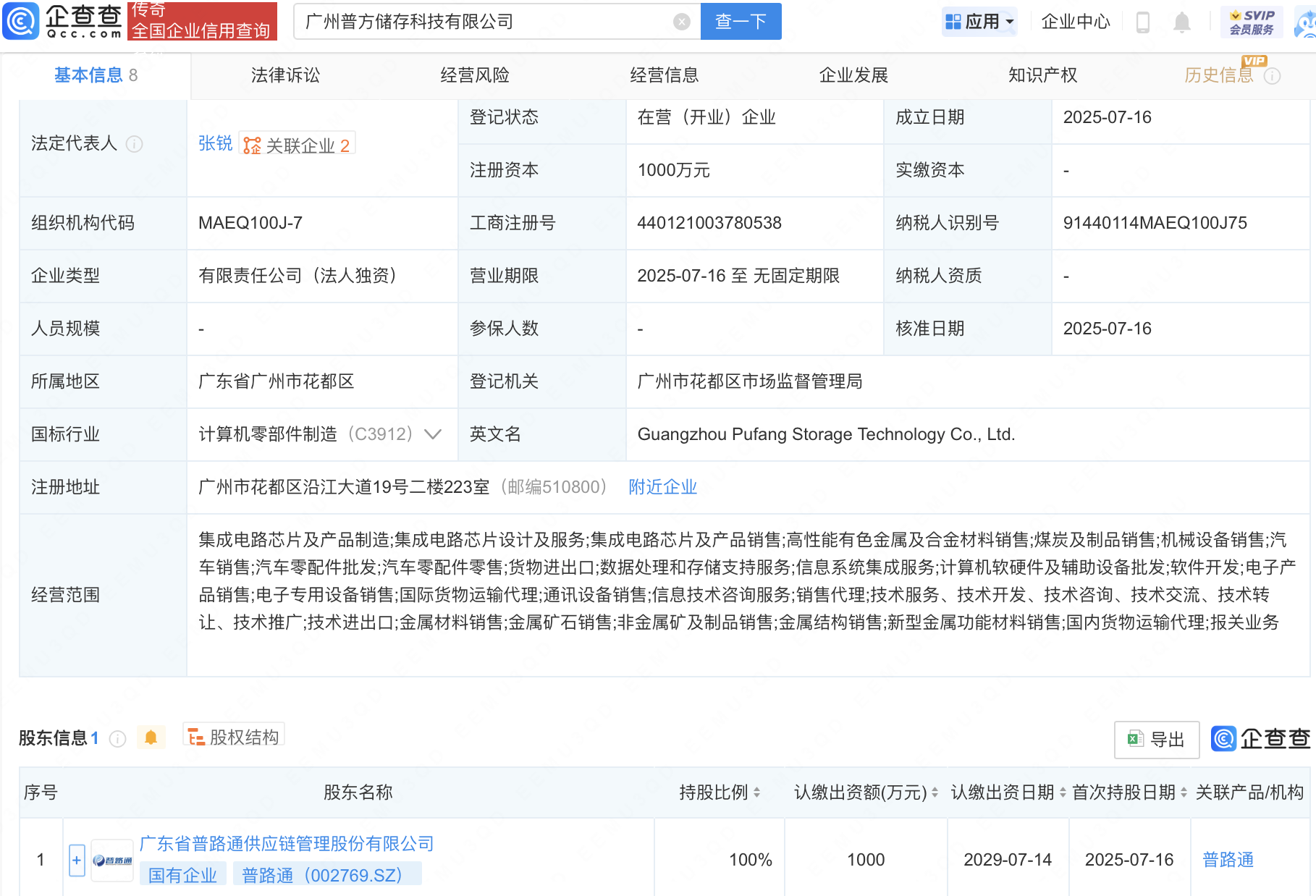This screenshot has height=896, width=1316.
Task: Open the 应用 dropdown menu
Action: coord(979,22)
